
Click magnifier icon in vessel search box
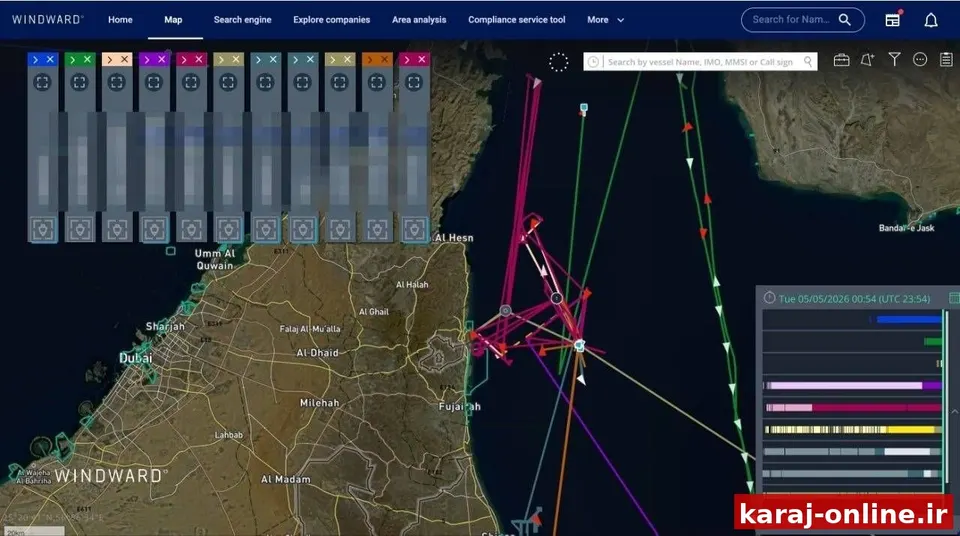808,62
